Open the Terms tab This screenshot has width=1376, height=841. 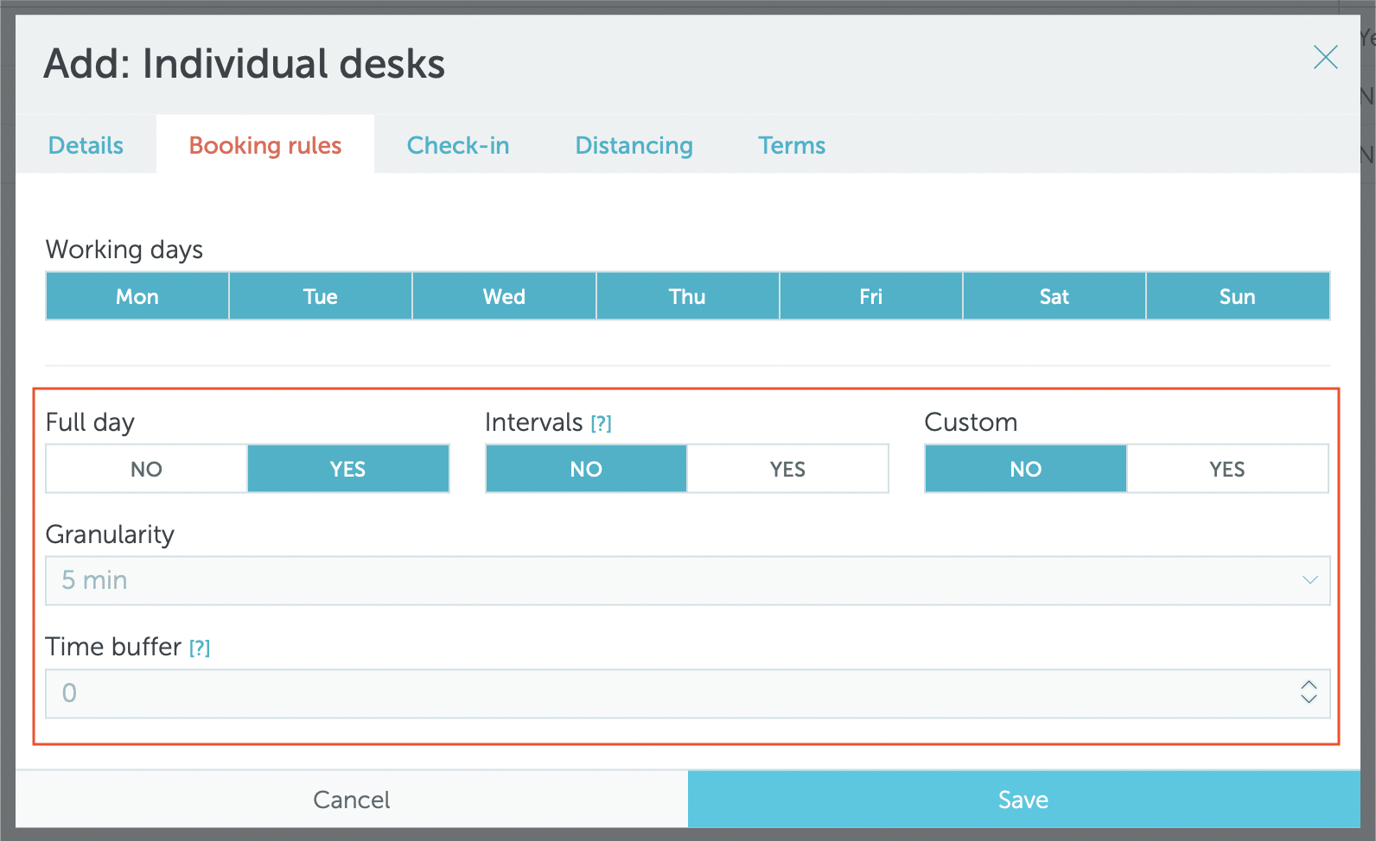pyautogui.click(x=791, y=145)
